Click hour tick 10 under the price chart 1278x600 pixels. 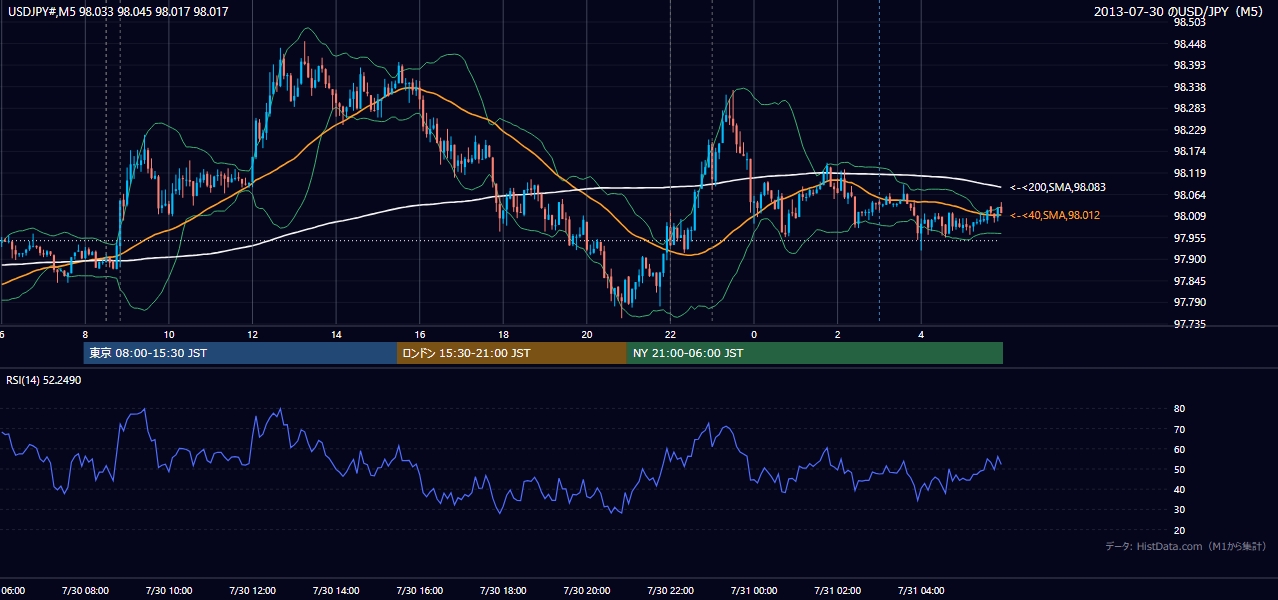coord(169,334)
